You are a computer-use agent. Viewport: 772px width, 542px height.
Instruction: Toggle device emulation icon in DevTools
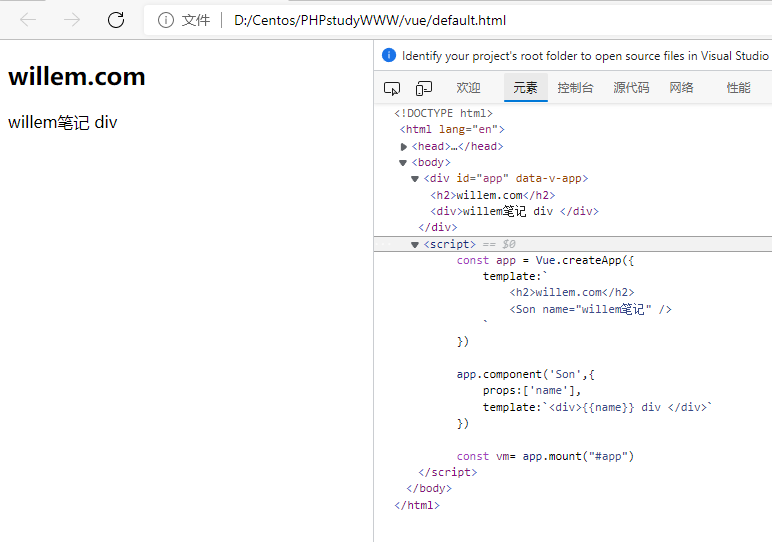(423, 88)
